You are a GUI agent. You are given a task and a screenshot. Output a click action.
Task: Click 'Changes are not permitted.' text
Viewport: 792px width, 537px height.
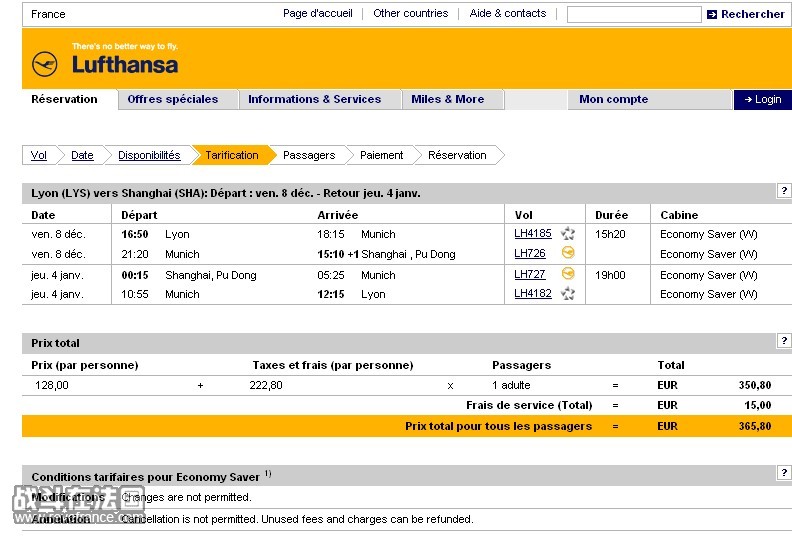coord(186,497)
